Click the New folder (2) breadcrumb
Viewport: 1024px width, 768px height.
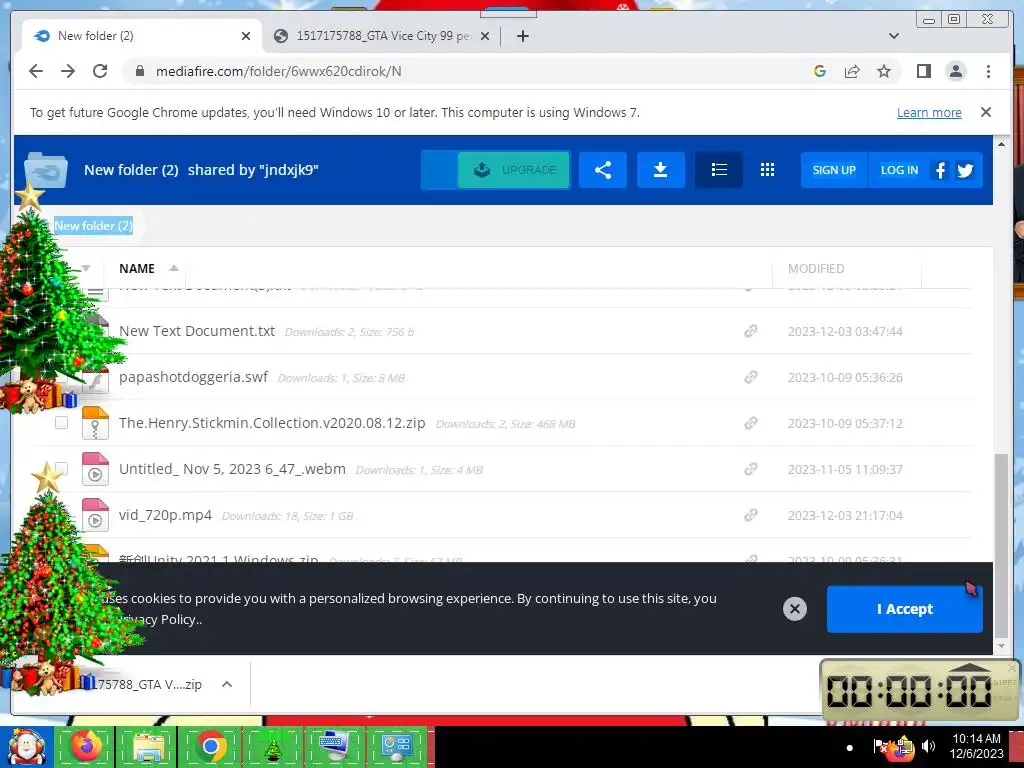93,225
